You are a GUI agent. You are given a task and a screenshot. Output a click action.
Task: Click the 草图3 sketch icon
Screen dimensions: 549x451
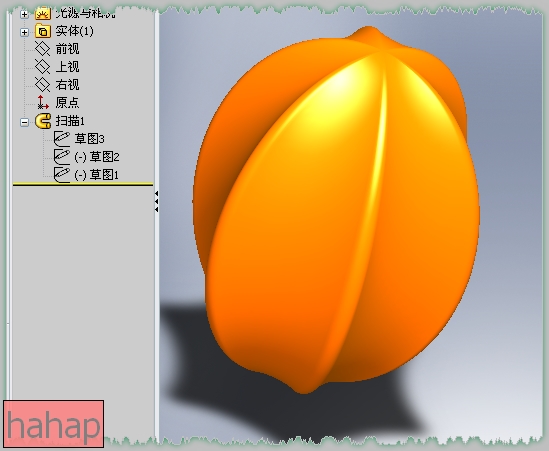pos(62,139)
